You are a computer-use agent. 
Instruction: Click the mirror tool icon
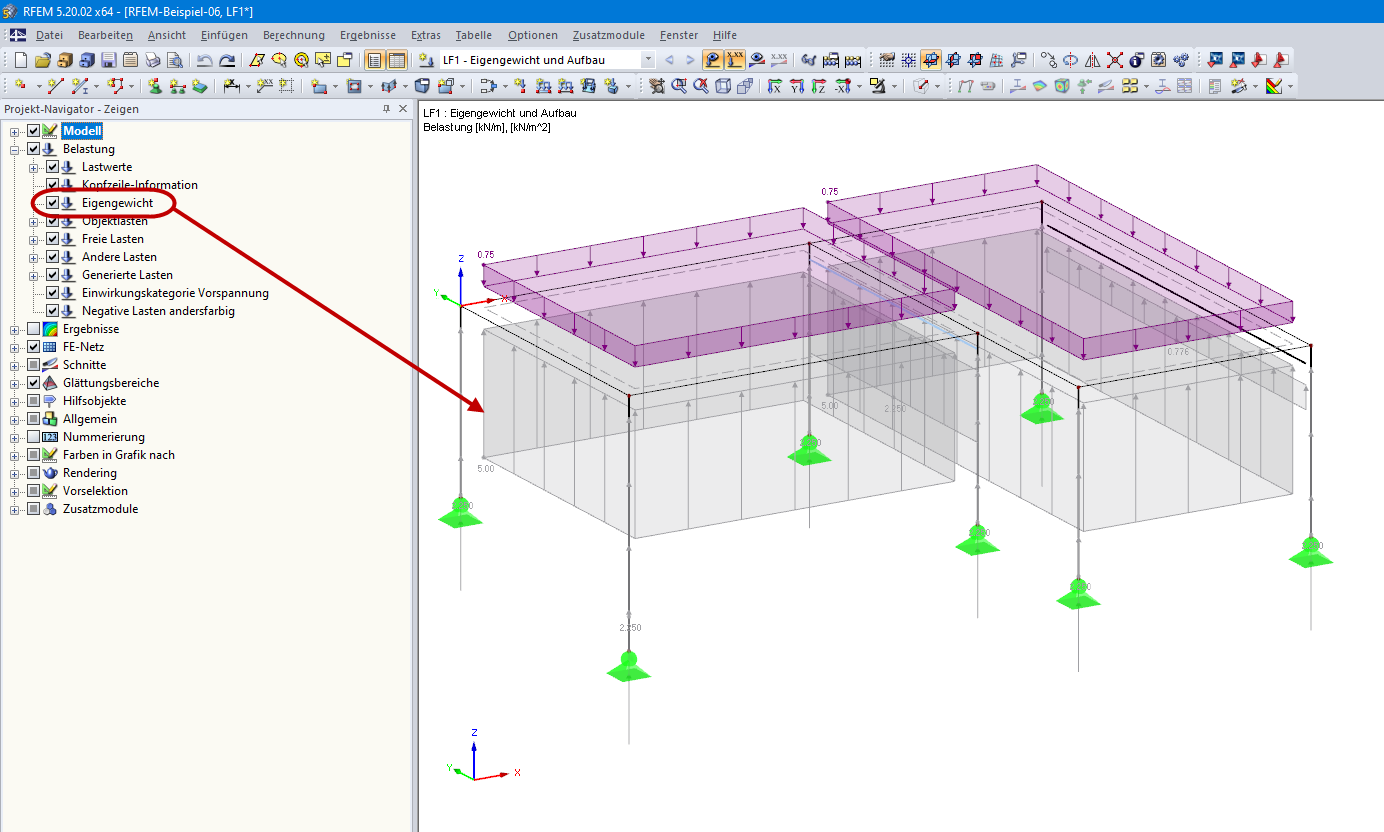tap(1092, 60)
